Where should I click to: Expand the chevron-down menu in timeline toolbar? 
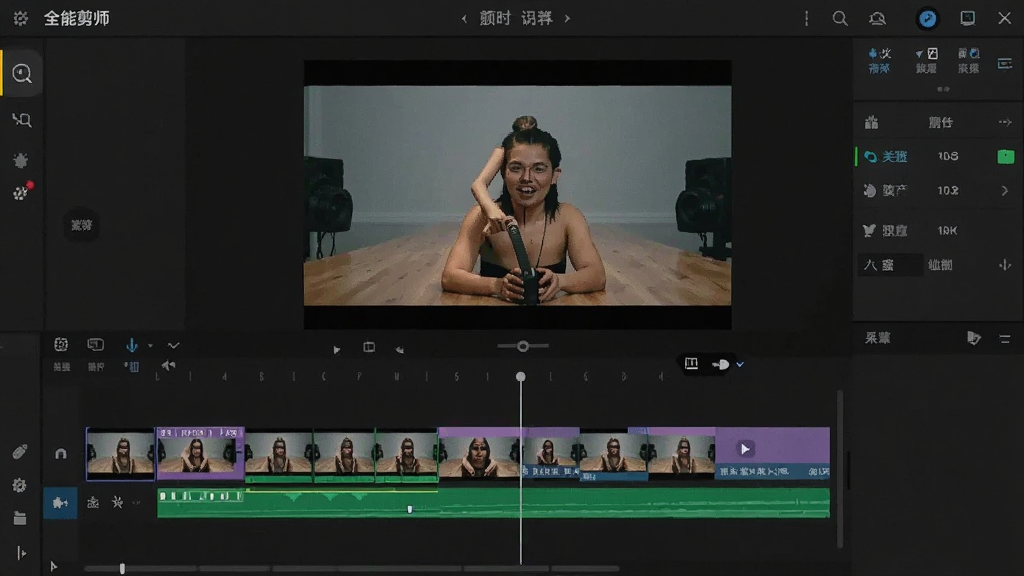click(173, 345)
